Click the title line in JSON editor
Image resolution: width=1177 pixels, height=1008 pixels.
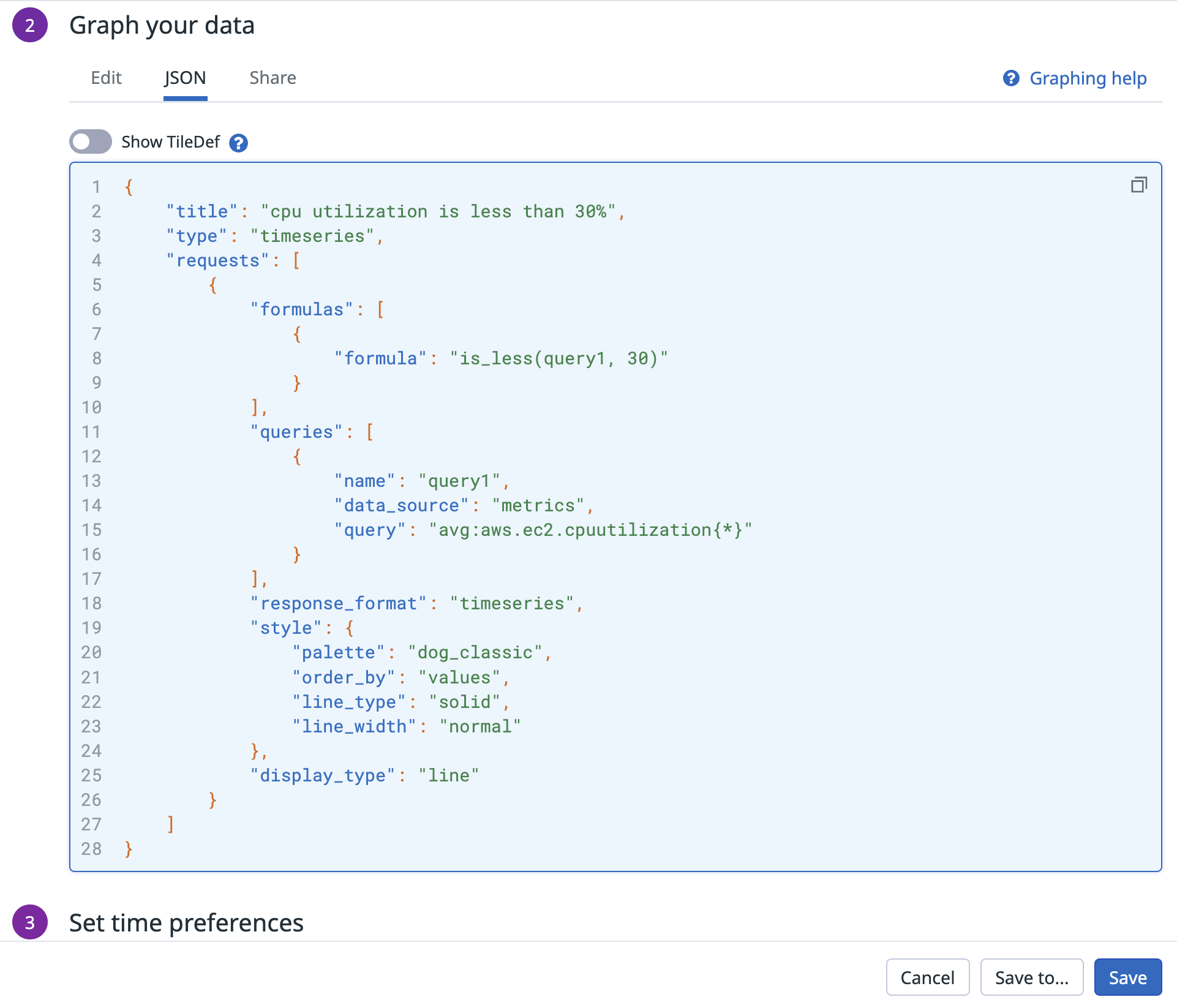[x=395, y=211]
